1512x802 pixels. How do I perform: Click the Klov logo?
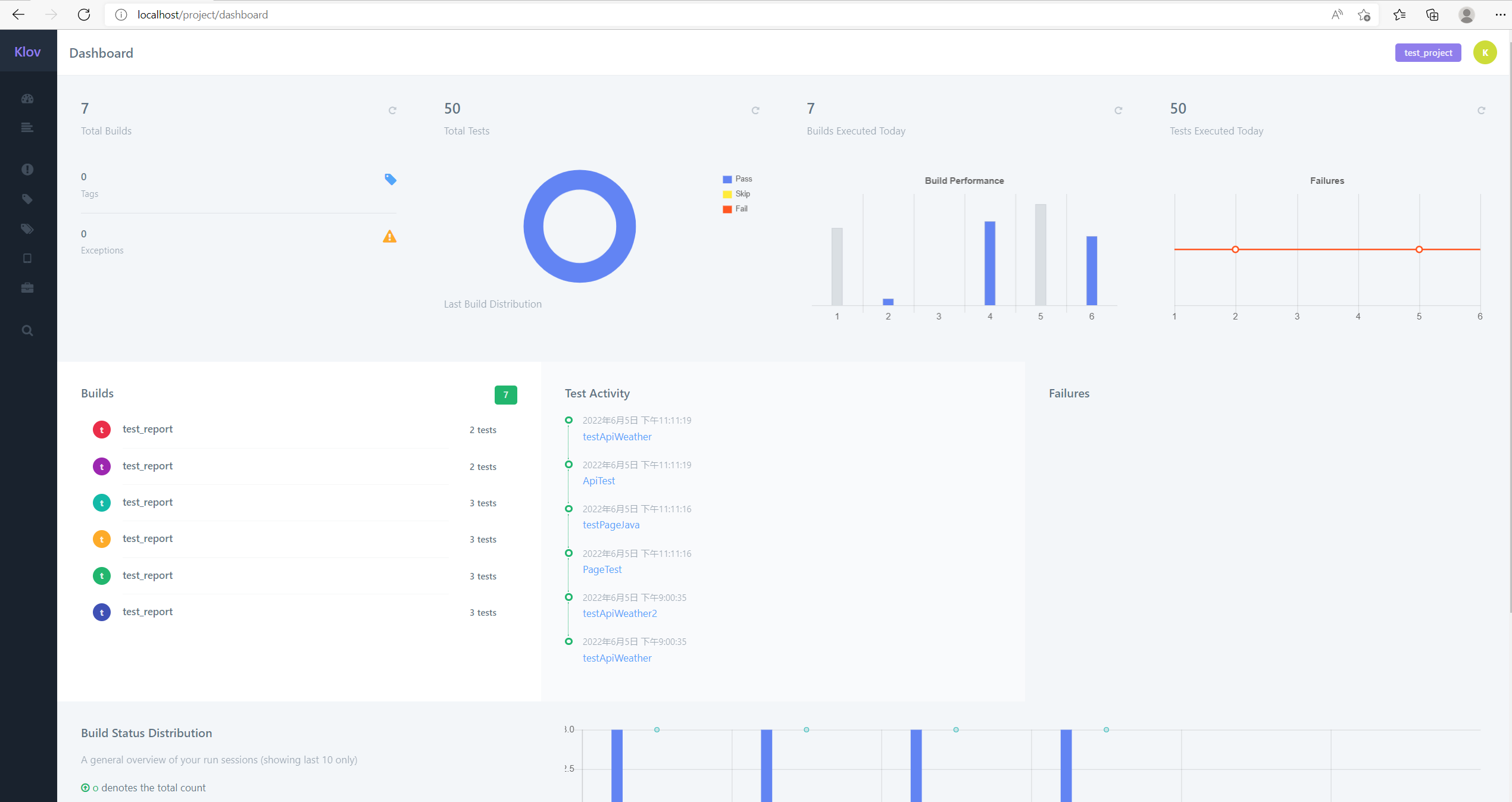click(27, 52)
